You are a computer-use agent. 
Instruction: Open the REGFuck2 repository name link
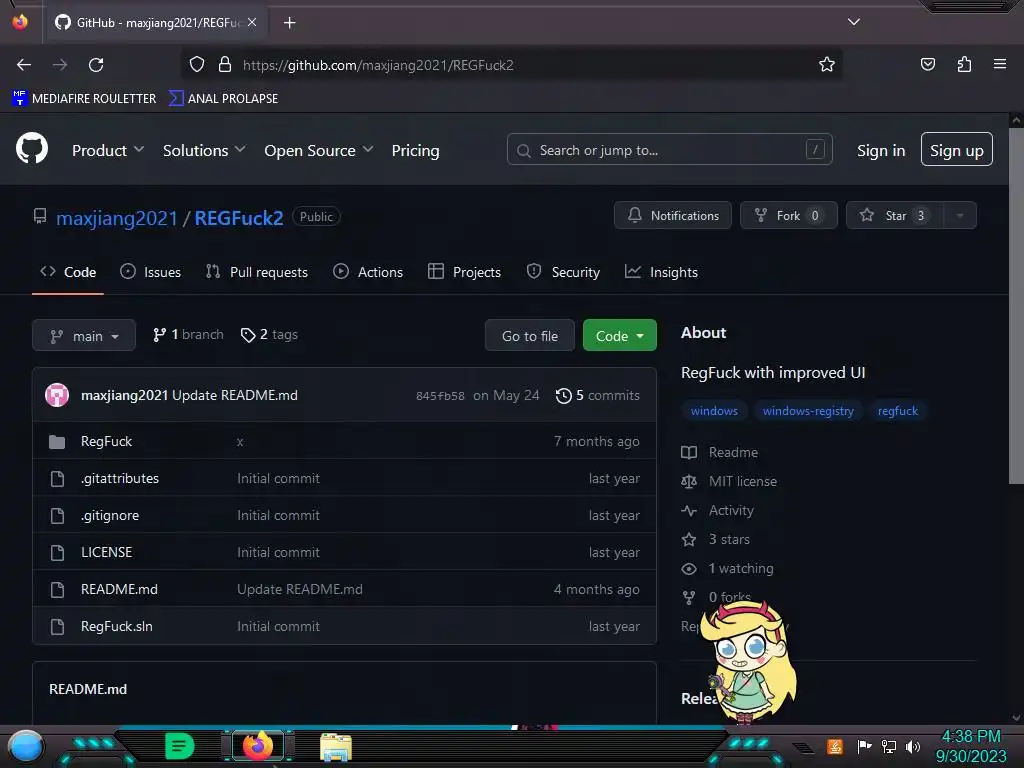coord(239,218)
